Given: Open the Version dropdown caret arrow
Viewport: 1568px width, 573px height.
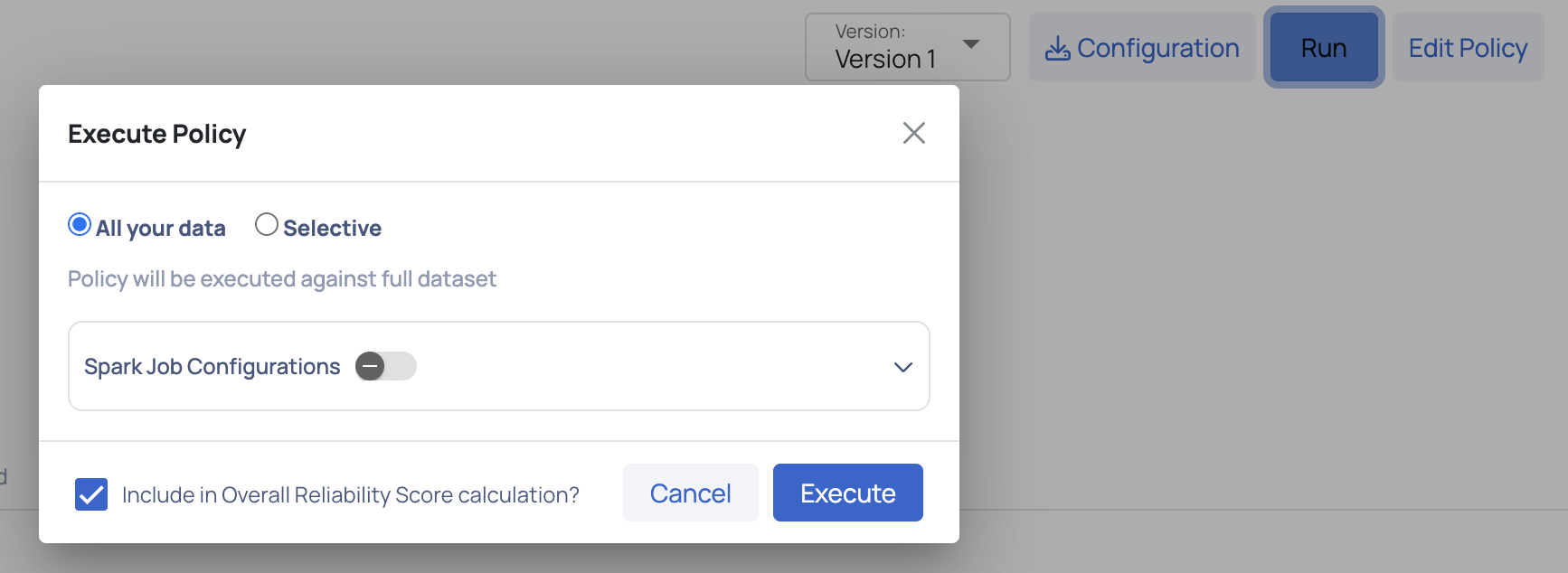Looking at the screenshot, I should [971, 44].
